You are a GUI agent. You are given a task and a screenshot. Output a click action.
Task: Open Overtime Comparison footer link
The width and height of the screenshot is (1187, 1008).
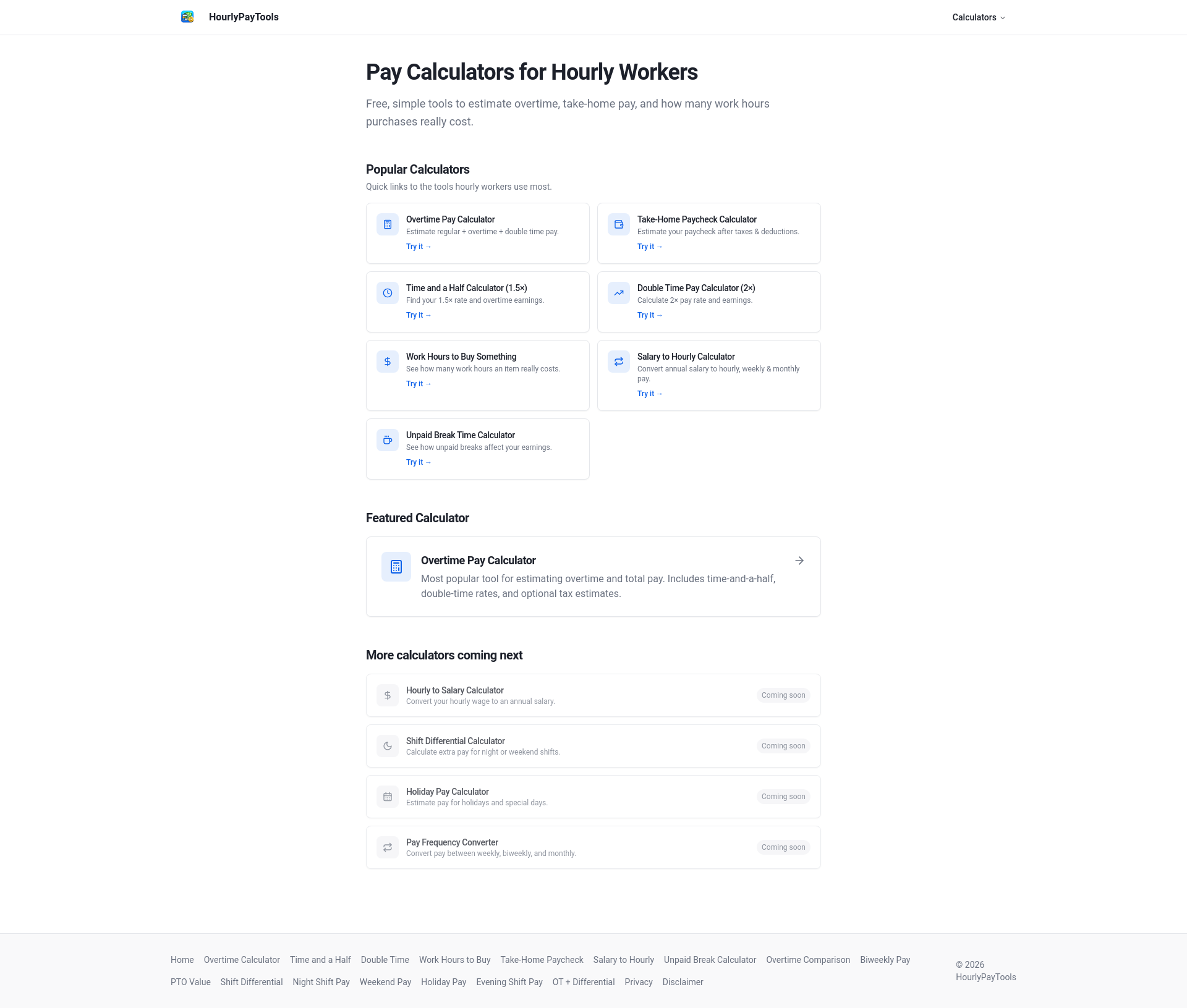808,960
